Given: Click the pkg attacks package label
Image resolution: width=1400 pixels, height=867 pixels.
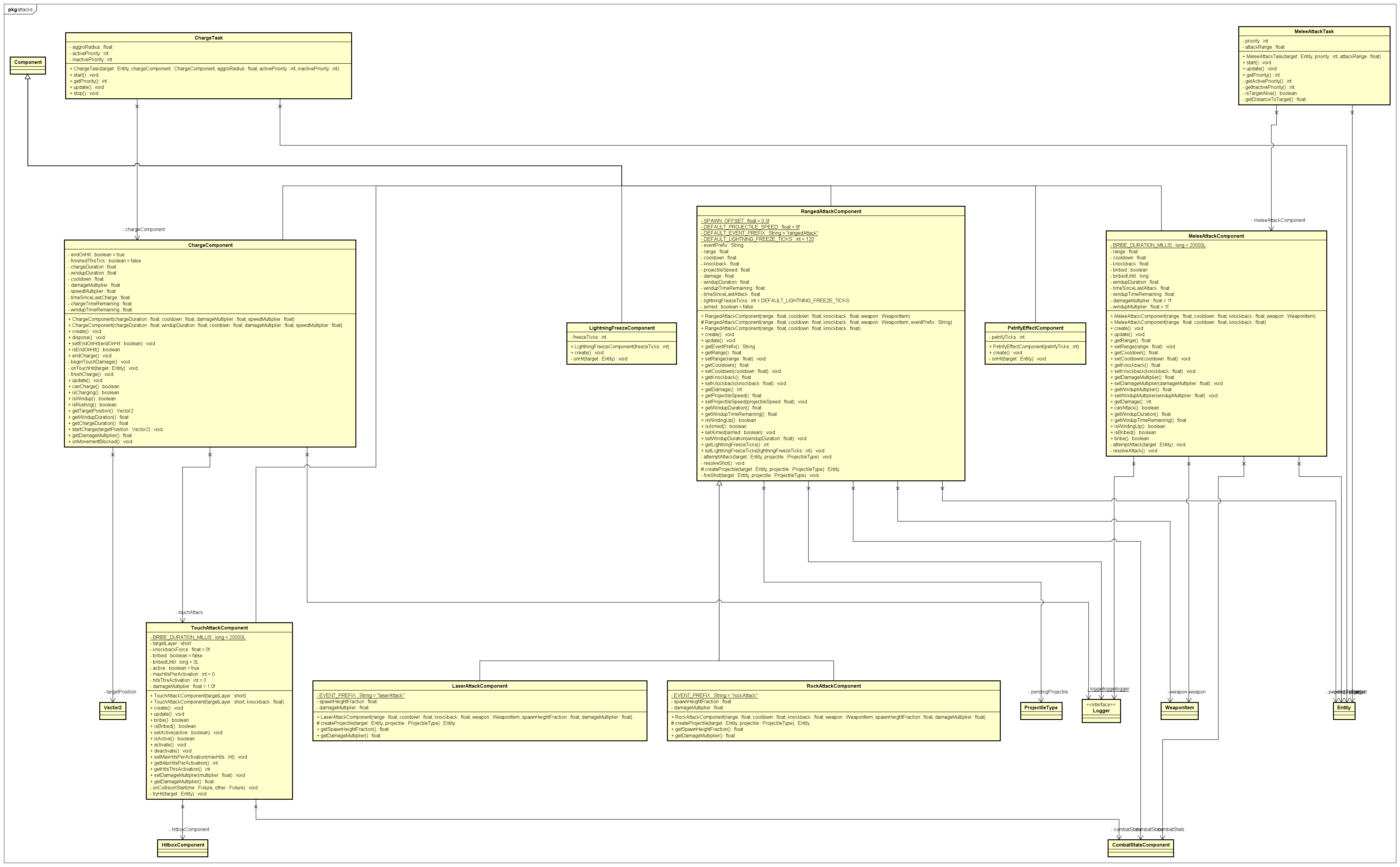Looking at the screenshot, I should coord(20,10).
